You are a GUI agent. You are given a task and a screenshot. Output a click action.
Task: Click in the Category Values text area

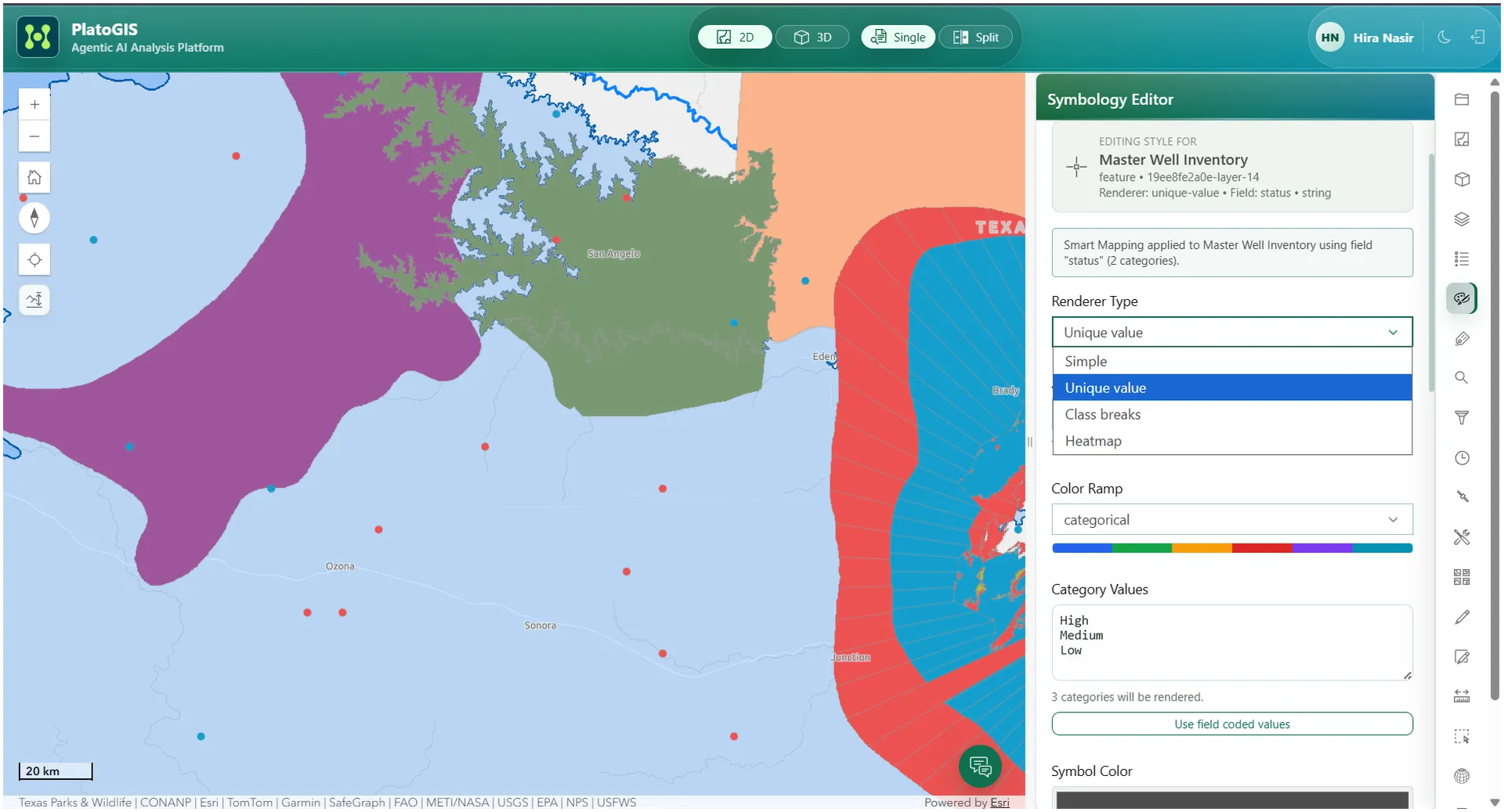point(1231,642)
